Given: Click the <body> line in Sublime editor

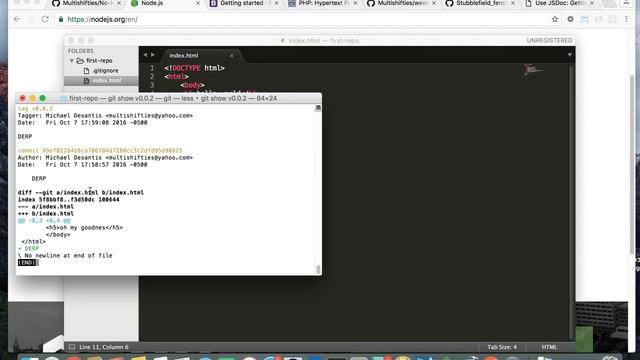Looking at the screenshot, I should pos(192,85).
